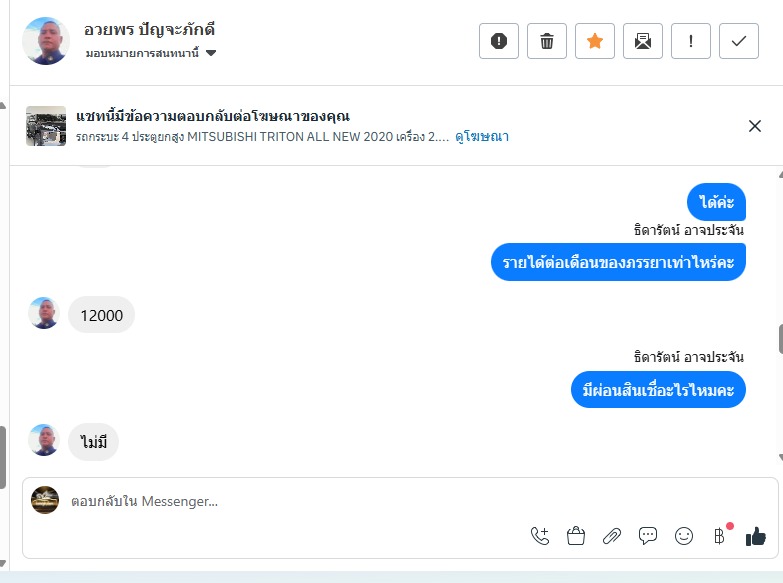Open saved replies speech bubble icon
783x583 pixels.
tap(648, 536)
